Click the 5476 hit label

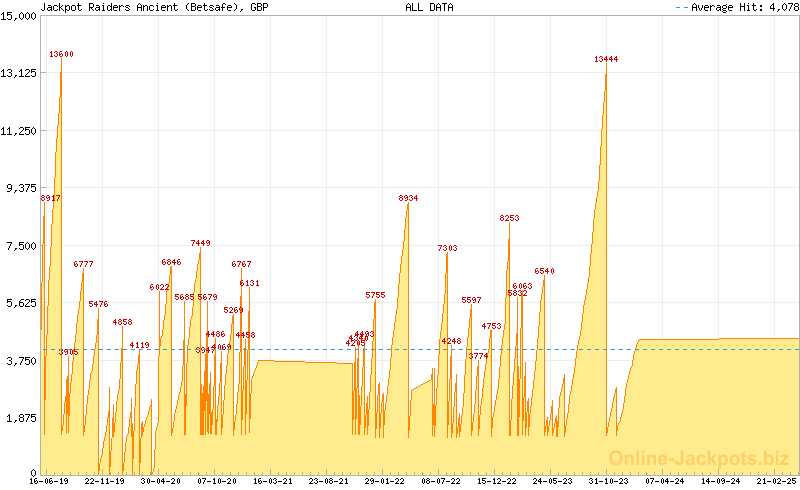coord(98,304)
